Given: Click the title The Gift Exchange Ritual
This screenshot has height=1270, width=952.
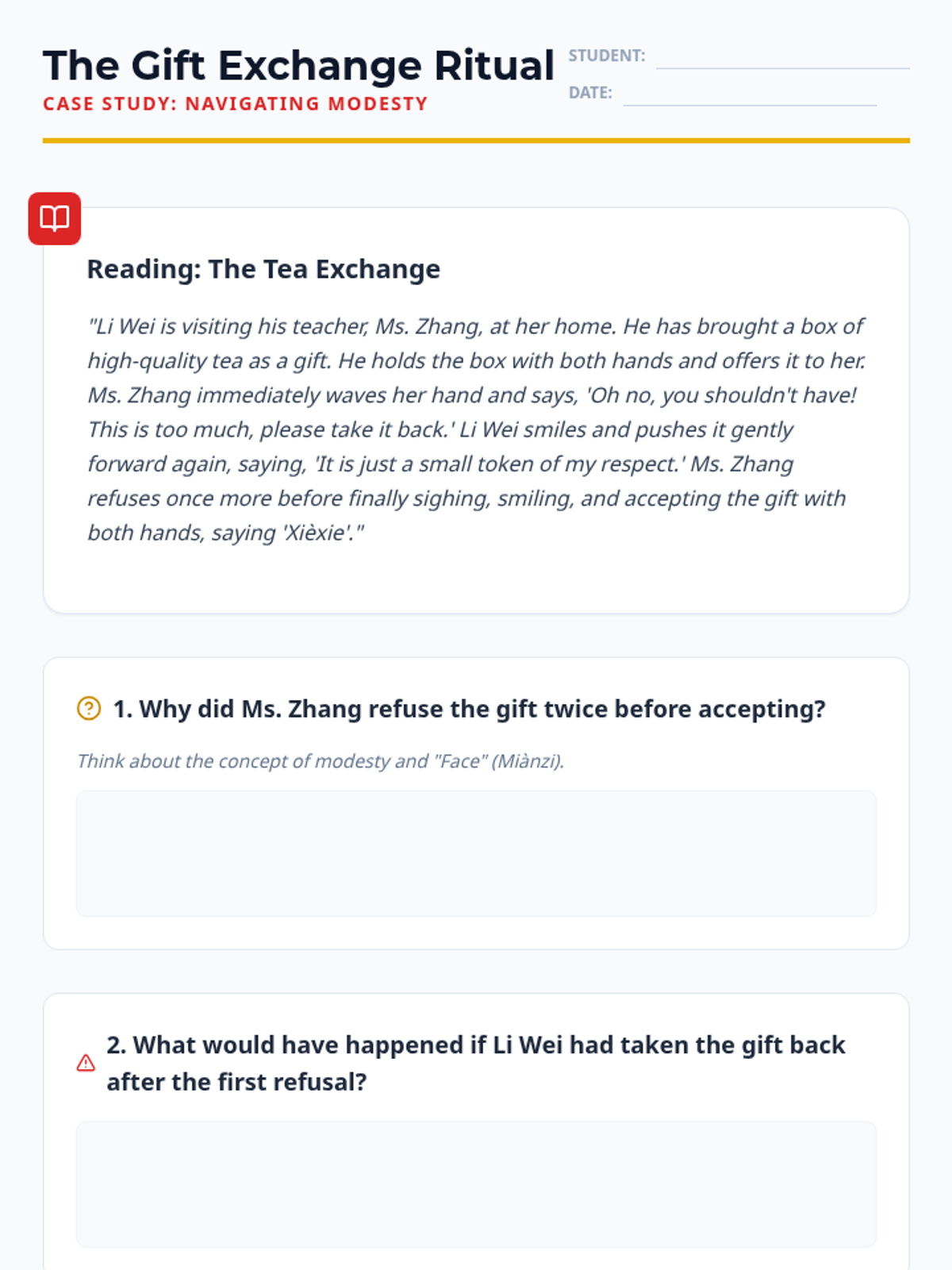Looking at the screenshot, I should (298, 65).
